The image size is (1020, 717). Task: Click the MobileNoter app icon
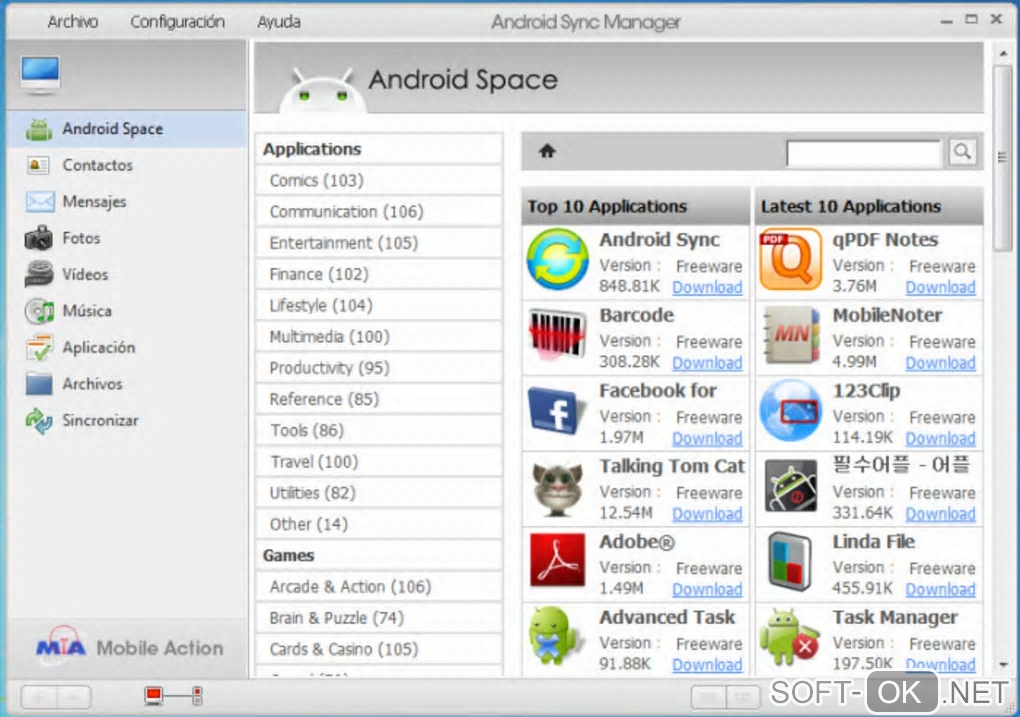(791, 335)
